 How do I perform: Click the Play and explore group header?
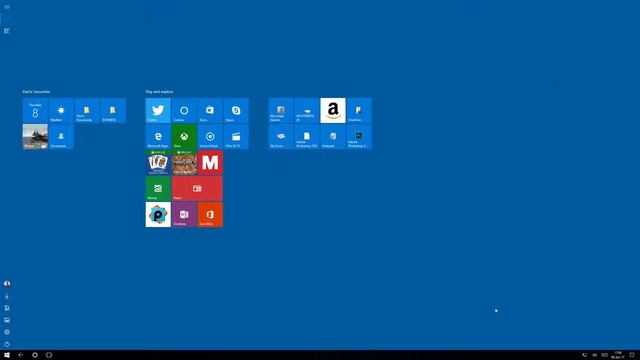[159, 92]
